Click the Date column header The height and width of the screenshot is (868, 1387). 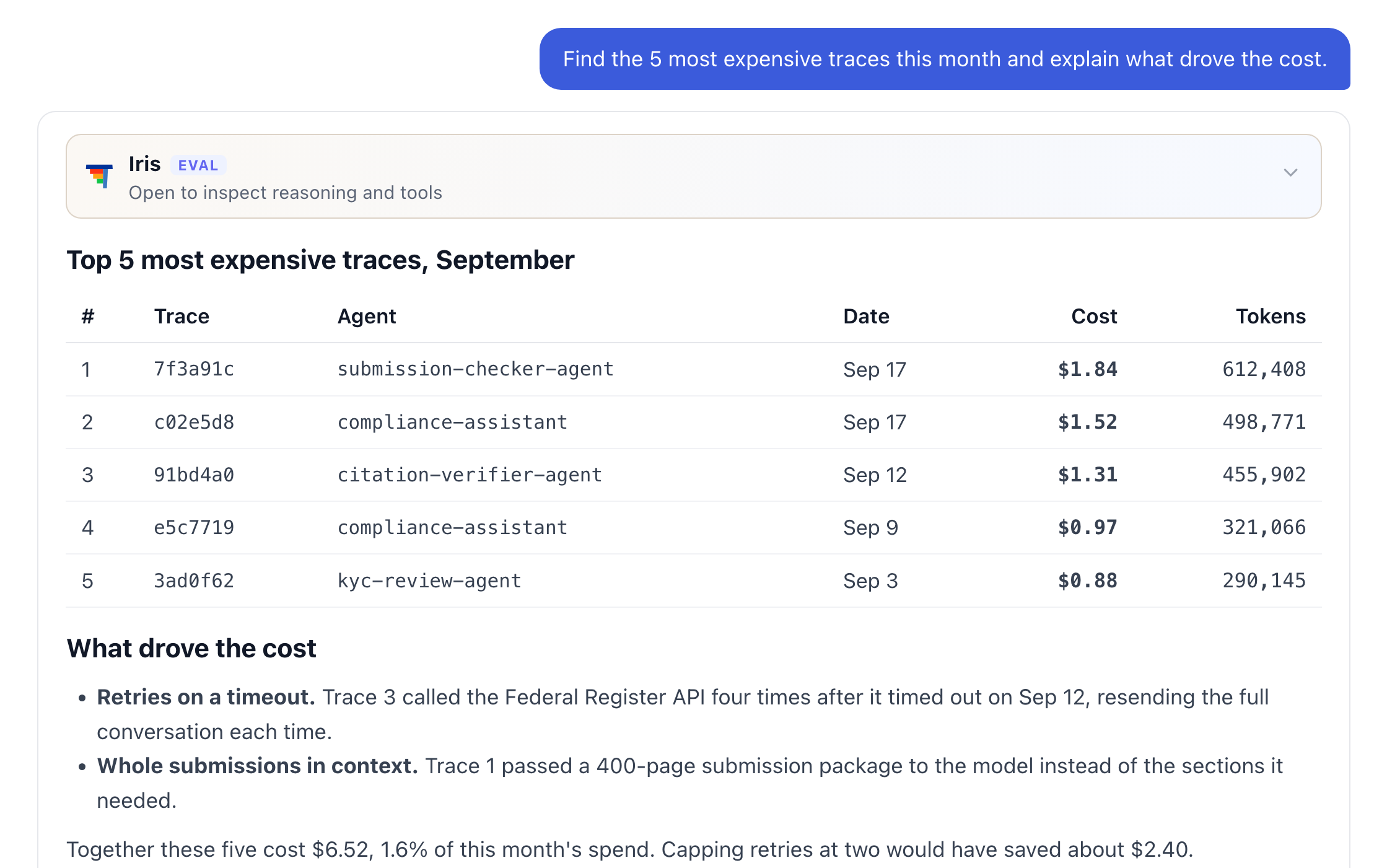point(866,317)
